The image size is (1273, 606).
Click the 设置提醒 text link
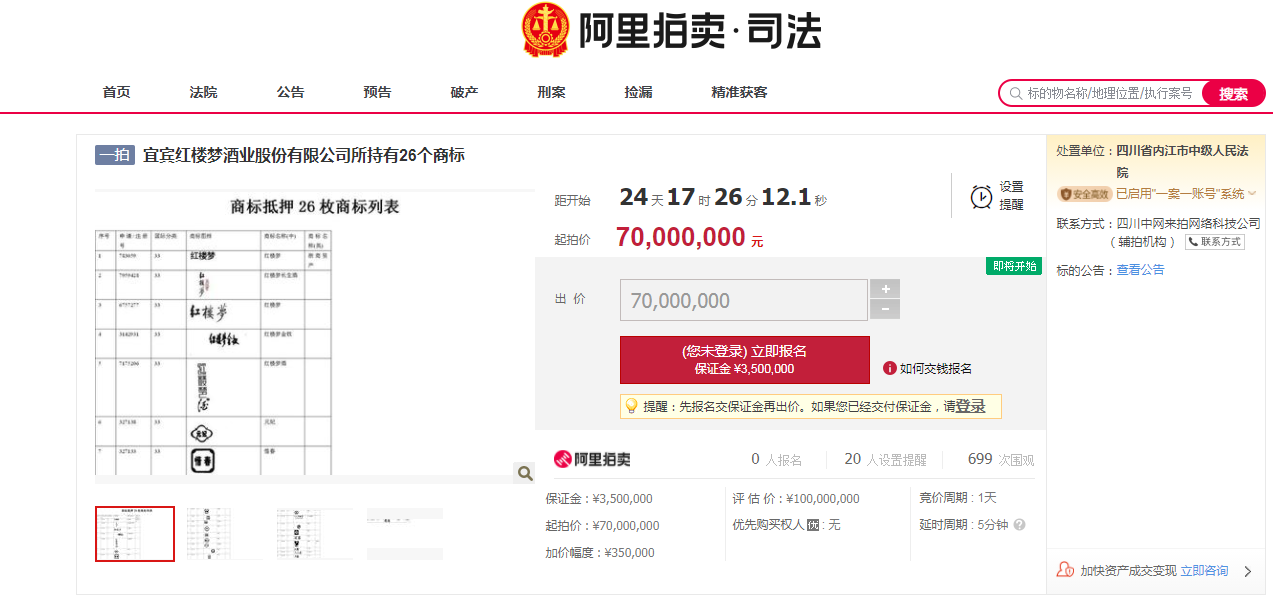tap(1011, 195)
